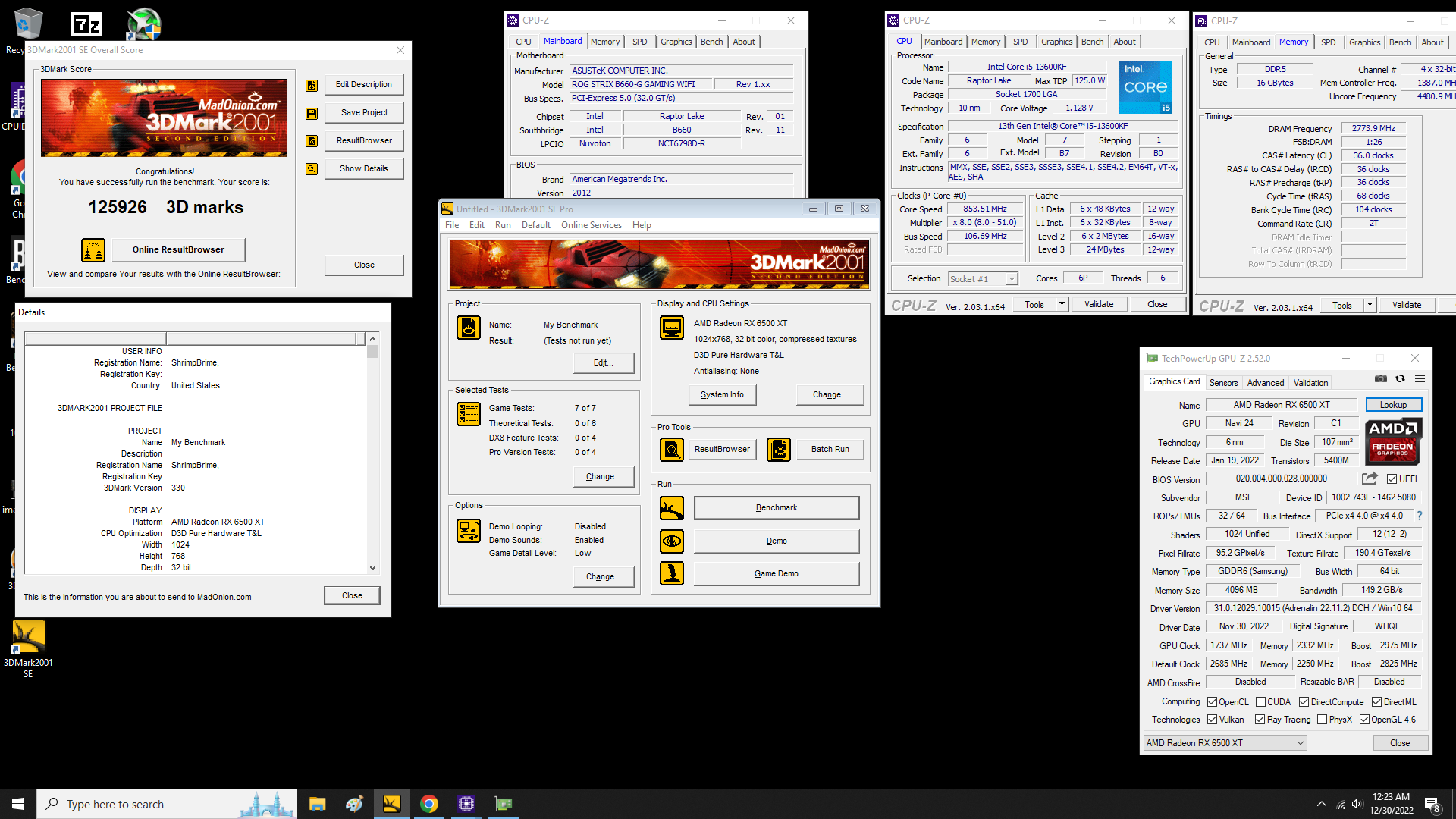Toggle the CUDA checkbox
Screen dimensions: 1456x819
click(1260, 702)
